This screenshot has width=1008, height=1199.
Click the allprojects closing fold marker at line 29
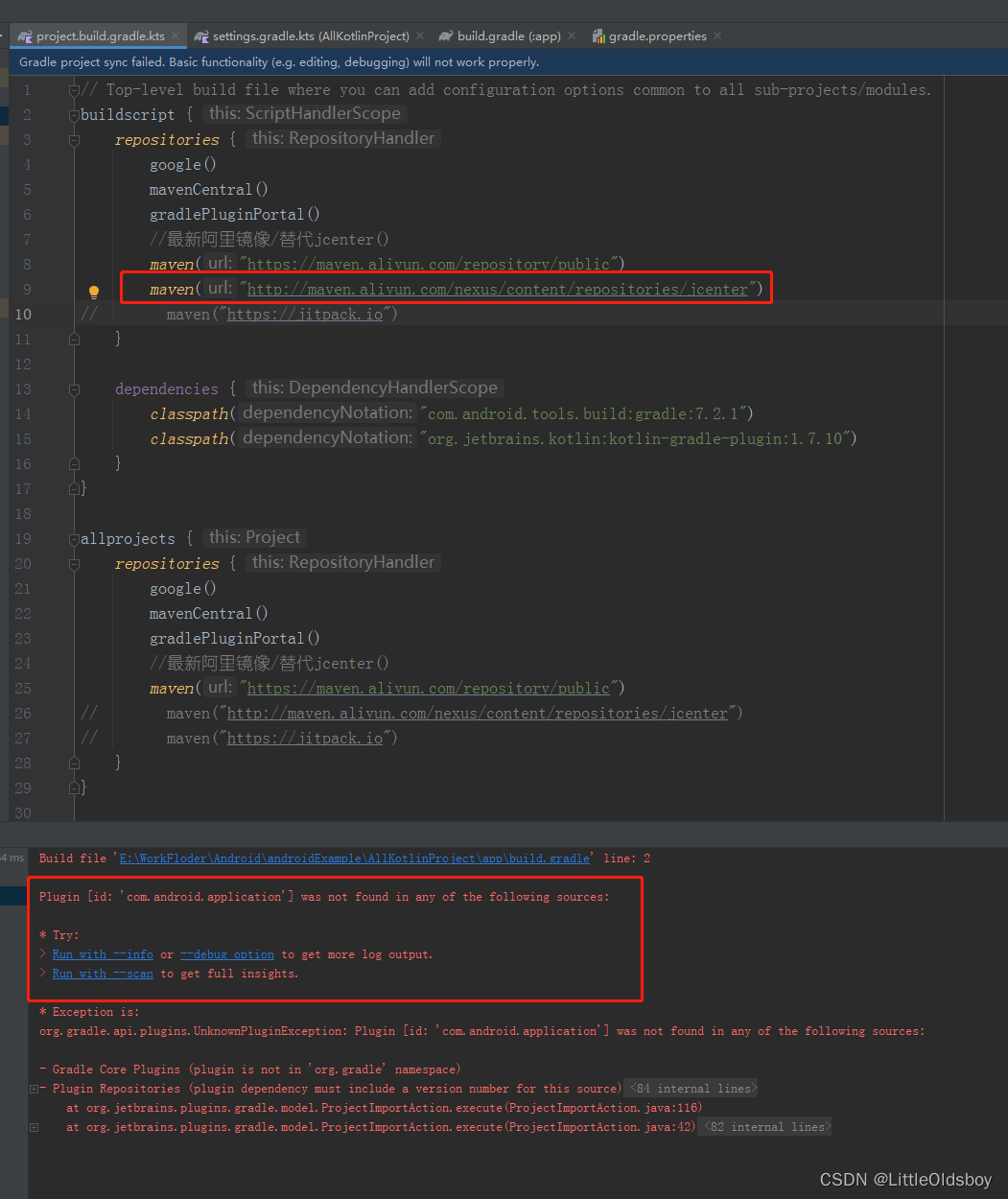[x=74, y=788]
